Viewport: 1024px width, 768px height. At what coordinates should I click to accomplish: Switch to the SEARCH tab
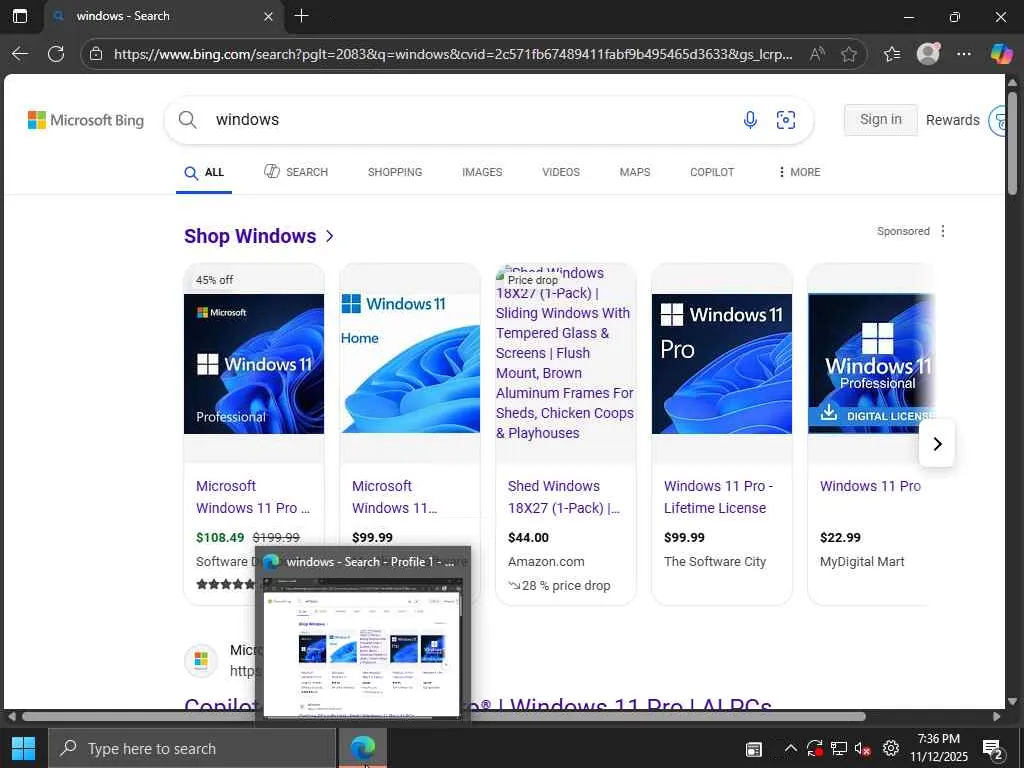[x=296, y=172]
